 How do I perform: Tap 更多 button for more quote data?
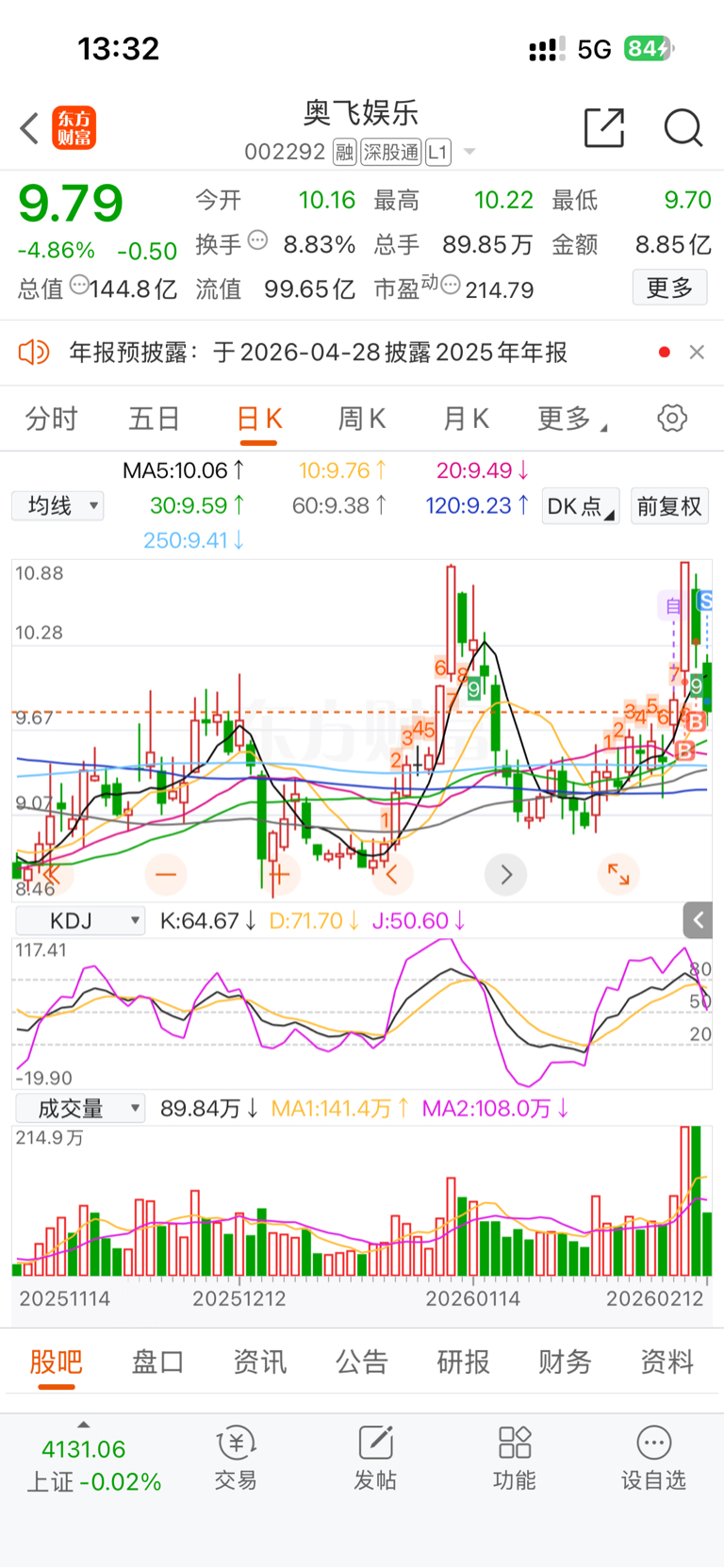[669, 288]
